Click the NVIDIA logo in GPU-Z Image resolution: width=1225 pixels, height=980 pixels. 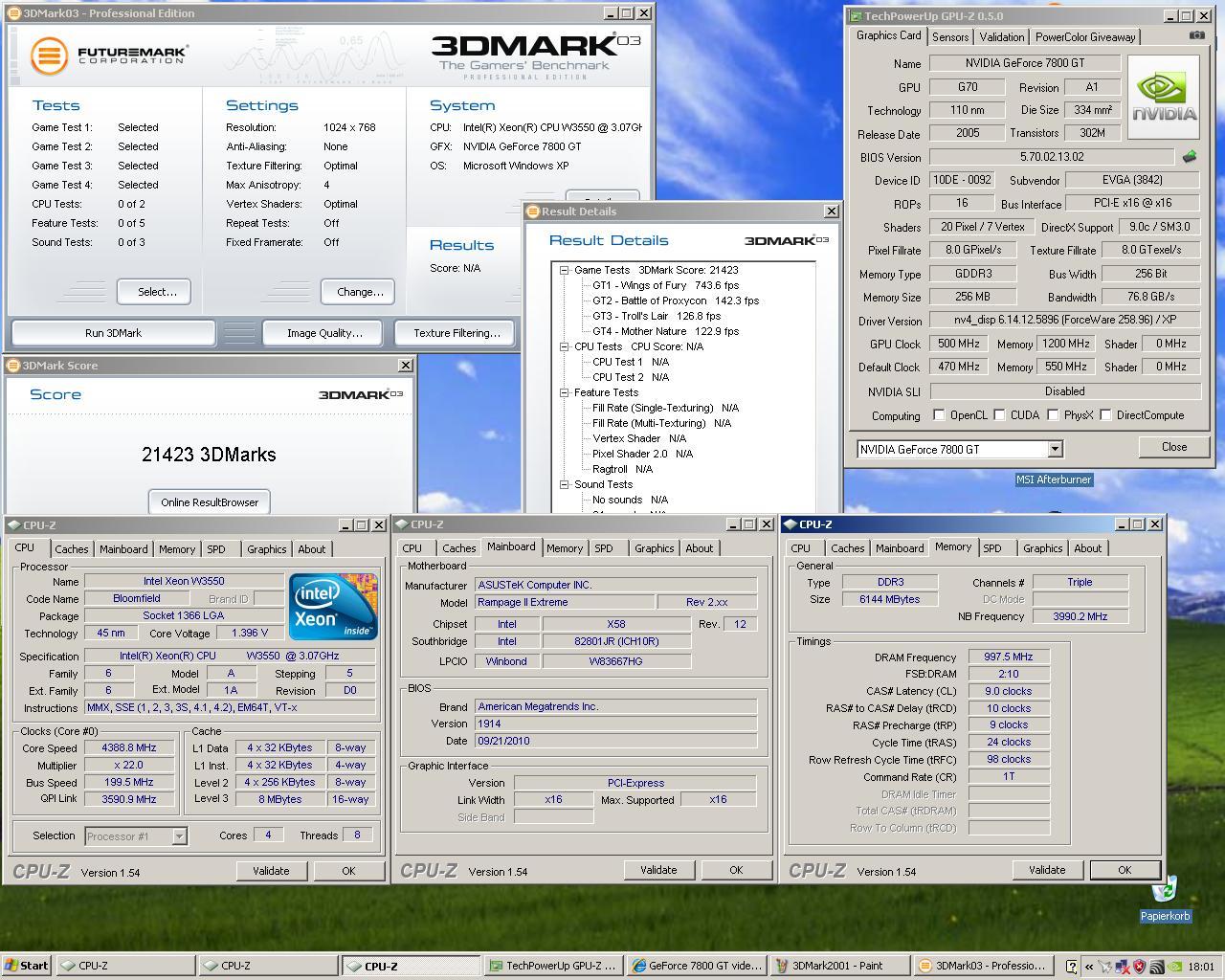(x=1164, y=98)
